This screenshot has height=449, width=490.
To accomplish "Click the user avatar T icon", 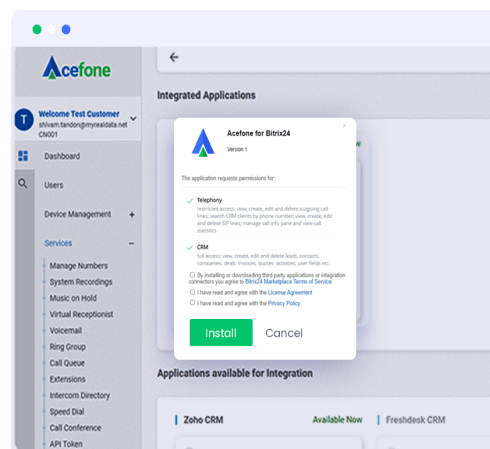I will [x=24, y=119].
